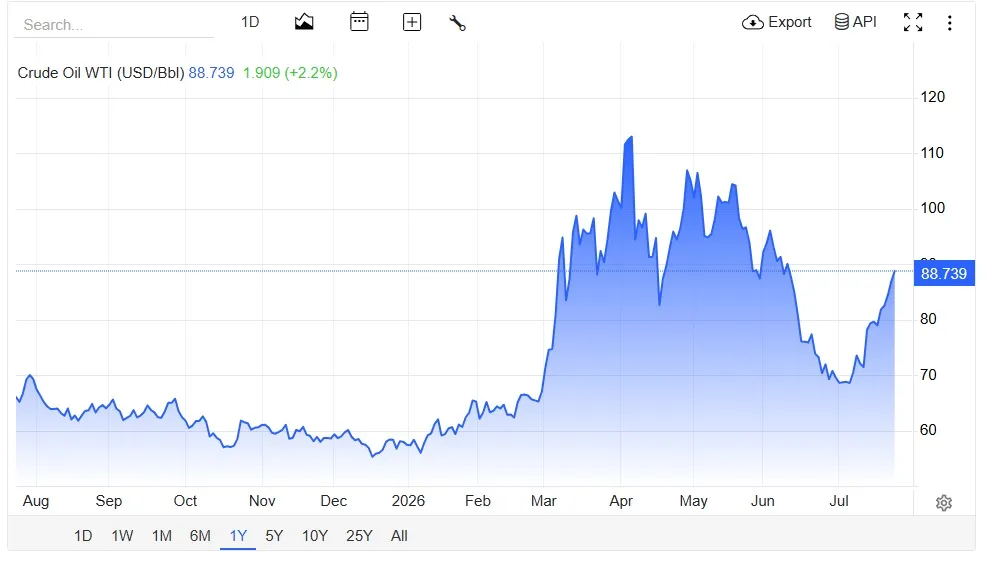Switch to the 6M range
This screenshot has width=987, height=563.
200,536
